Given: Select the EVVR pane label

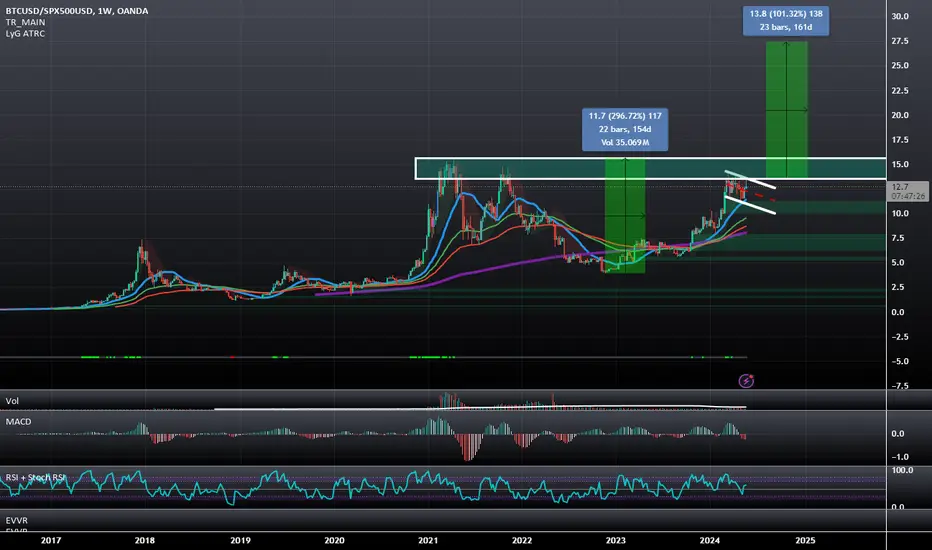Looking at the screenshot, I should 17,520.
